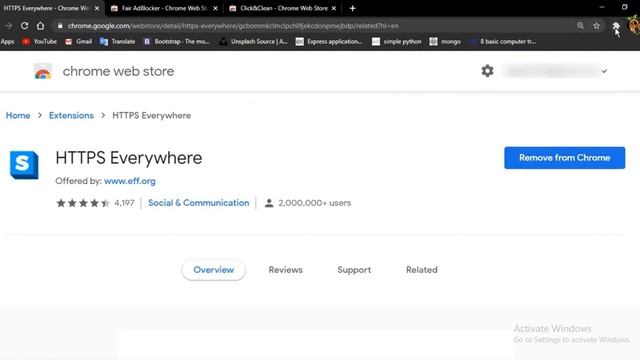Viewport: 640px width, 360px height.
Task: Open the mongo bookmark
Action: [445, 42]
